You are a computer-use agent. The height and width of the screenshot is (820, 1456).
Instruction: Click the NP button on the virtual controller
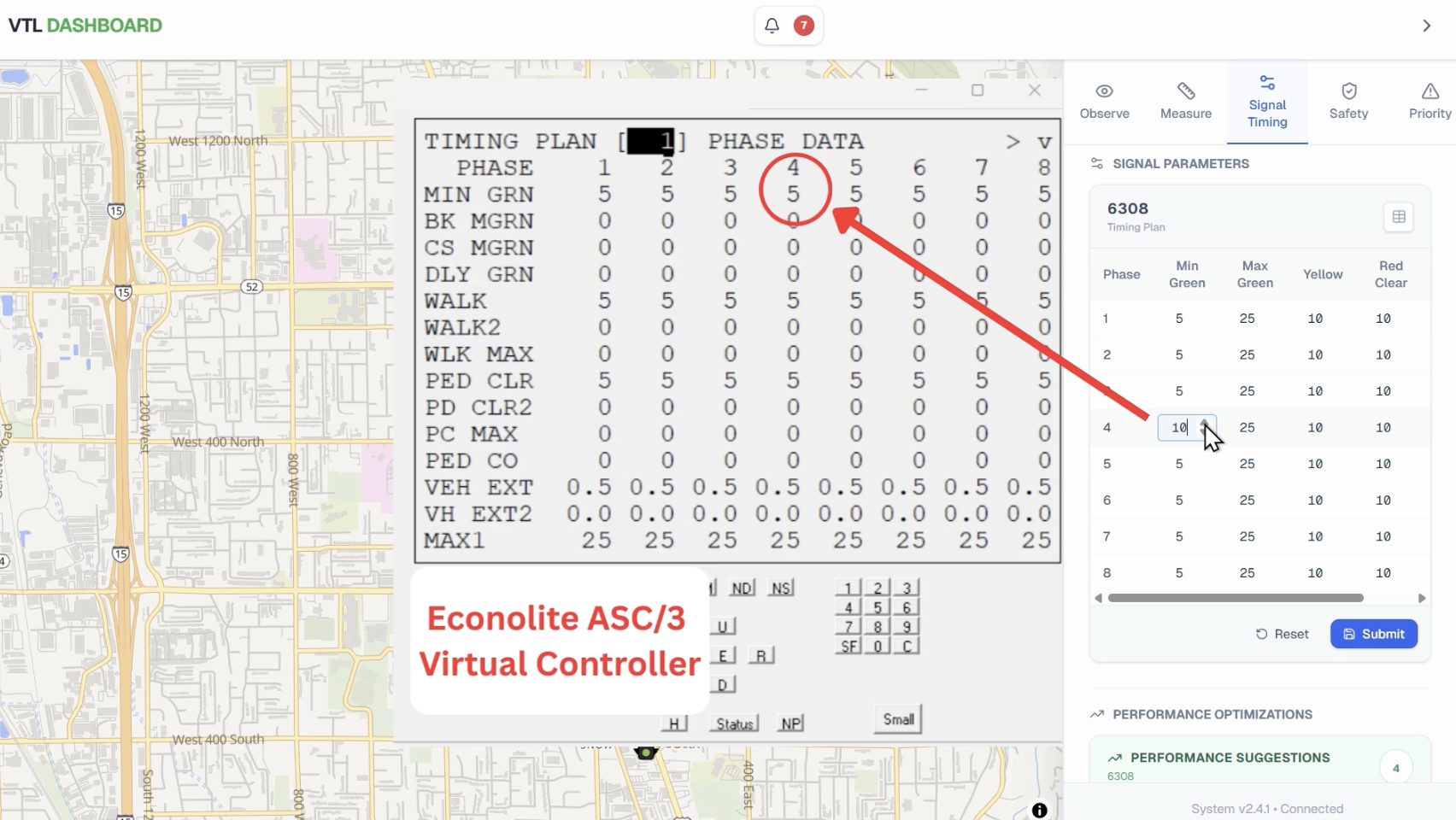point(791,723)
